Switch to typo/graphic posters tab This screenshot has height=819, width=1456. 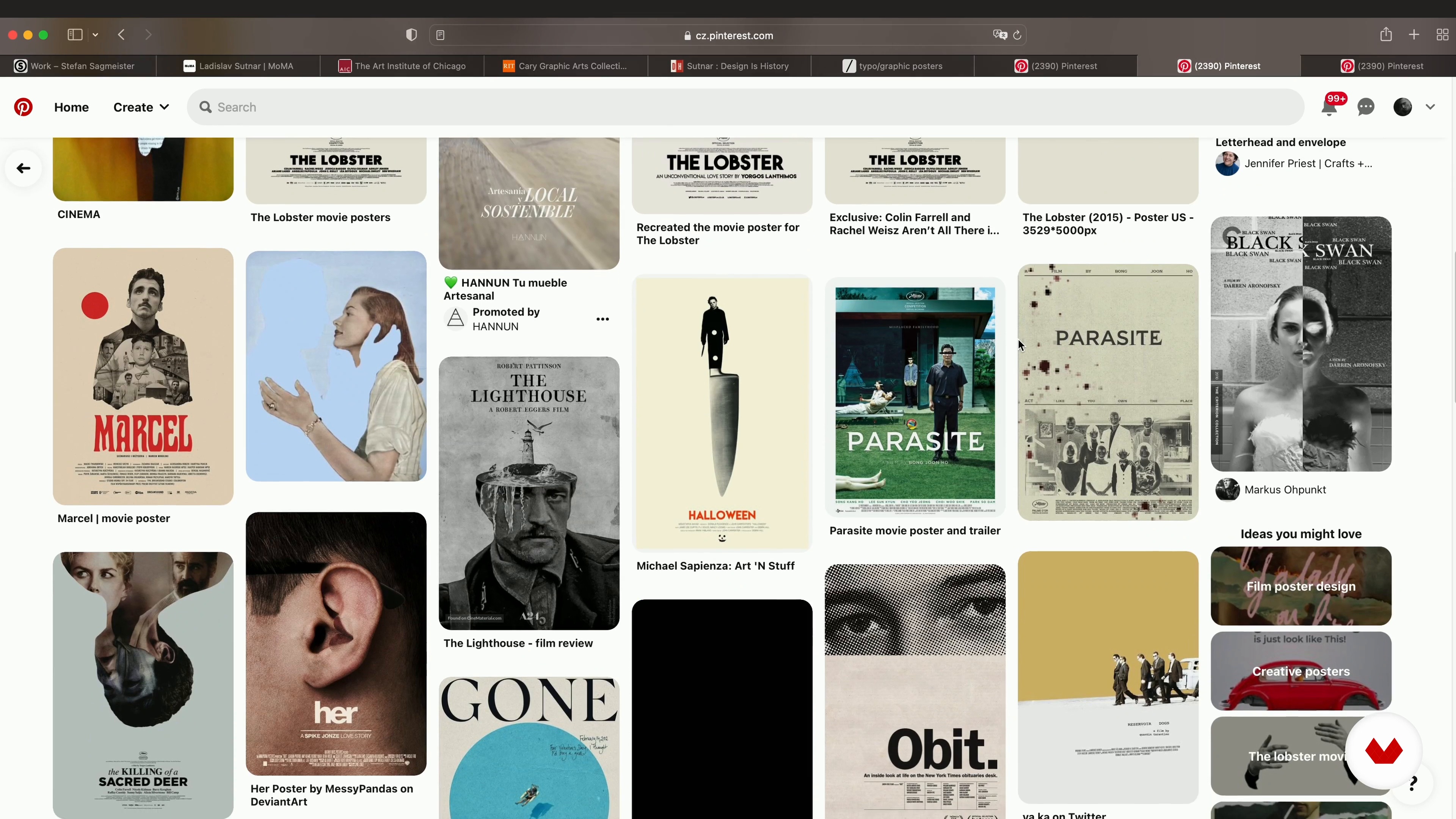click(893, 66)
